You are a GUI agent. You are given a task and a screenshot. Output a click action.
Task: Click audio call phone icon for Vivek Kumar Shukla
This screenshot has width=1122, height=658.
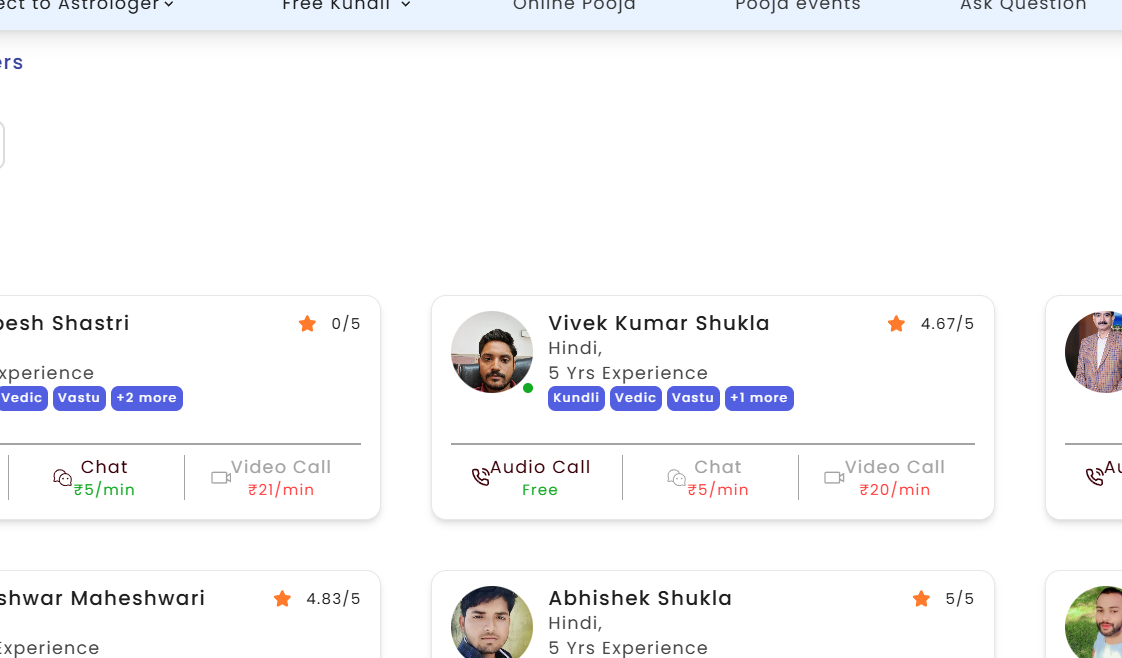tap(481, 477)
